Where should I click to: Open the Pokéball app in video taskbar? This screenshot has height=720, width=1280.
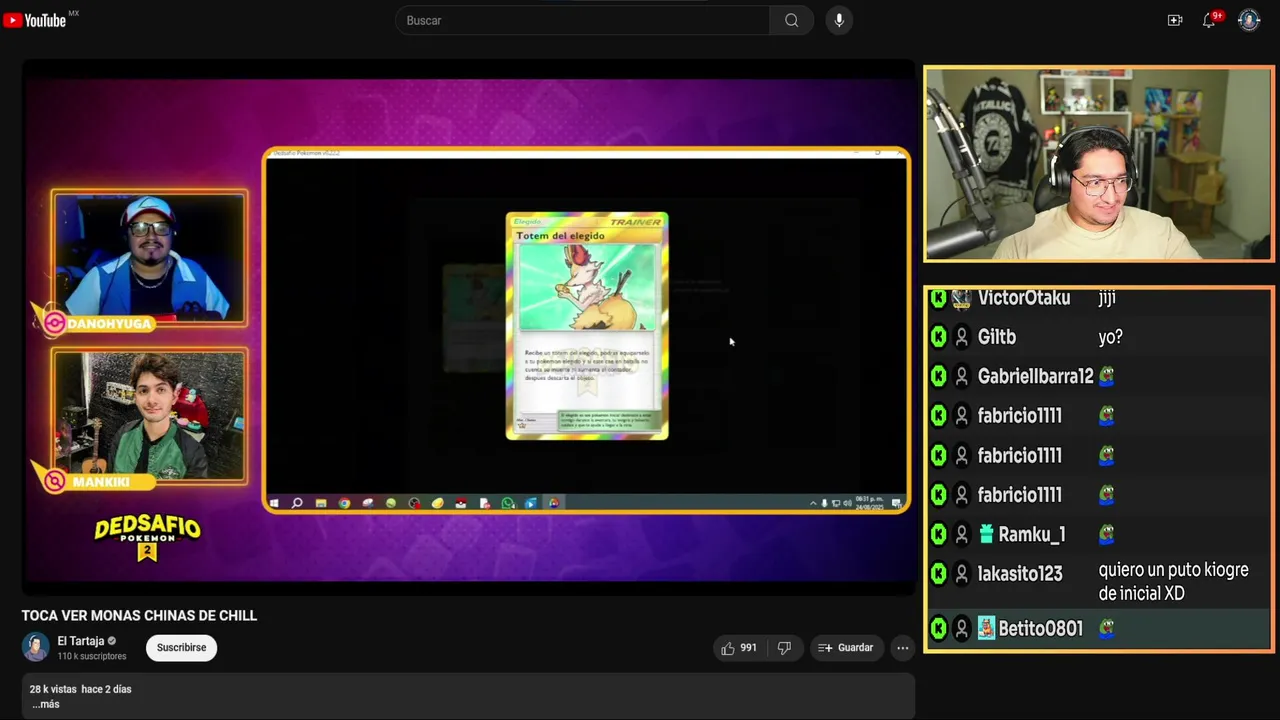coord(461,503)
